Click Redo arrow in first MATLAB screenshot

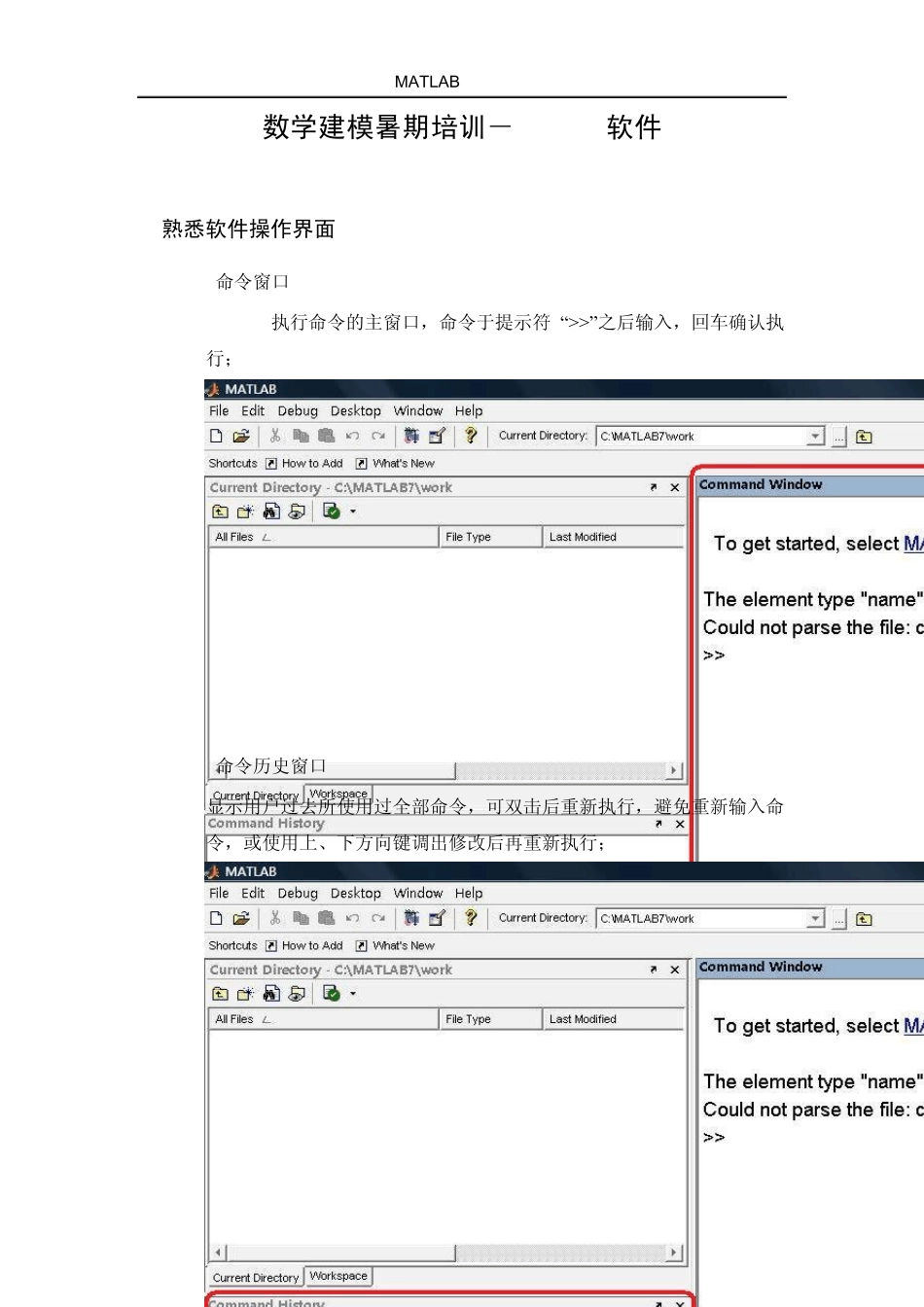[x=378, y=436]
